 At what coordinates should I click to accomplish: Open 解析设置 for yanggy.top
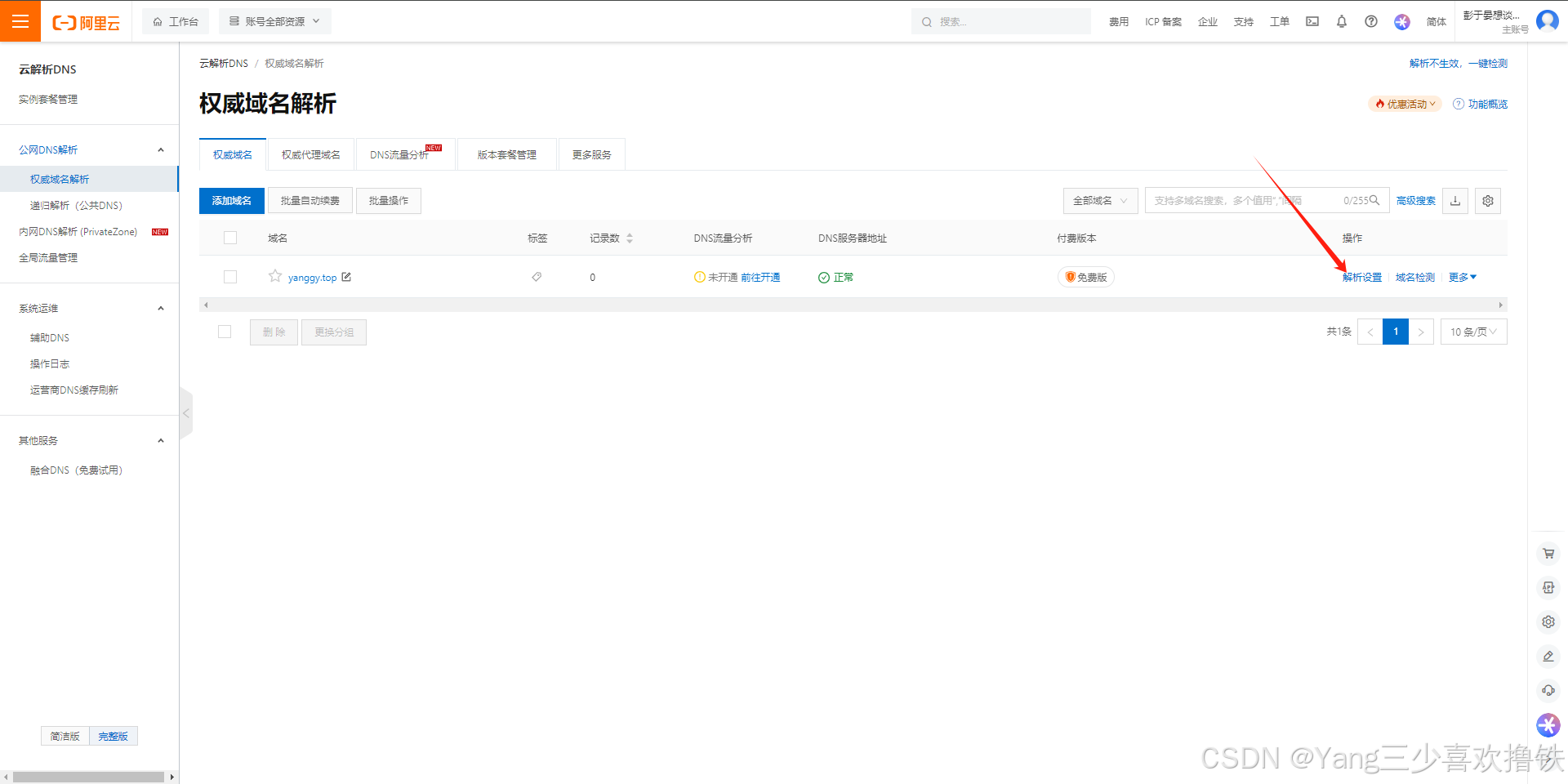1362,277
